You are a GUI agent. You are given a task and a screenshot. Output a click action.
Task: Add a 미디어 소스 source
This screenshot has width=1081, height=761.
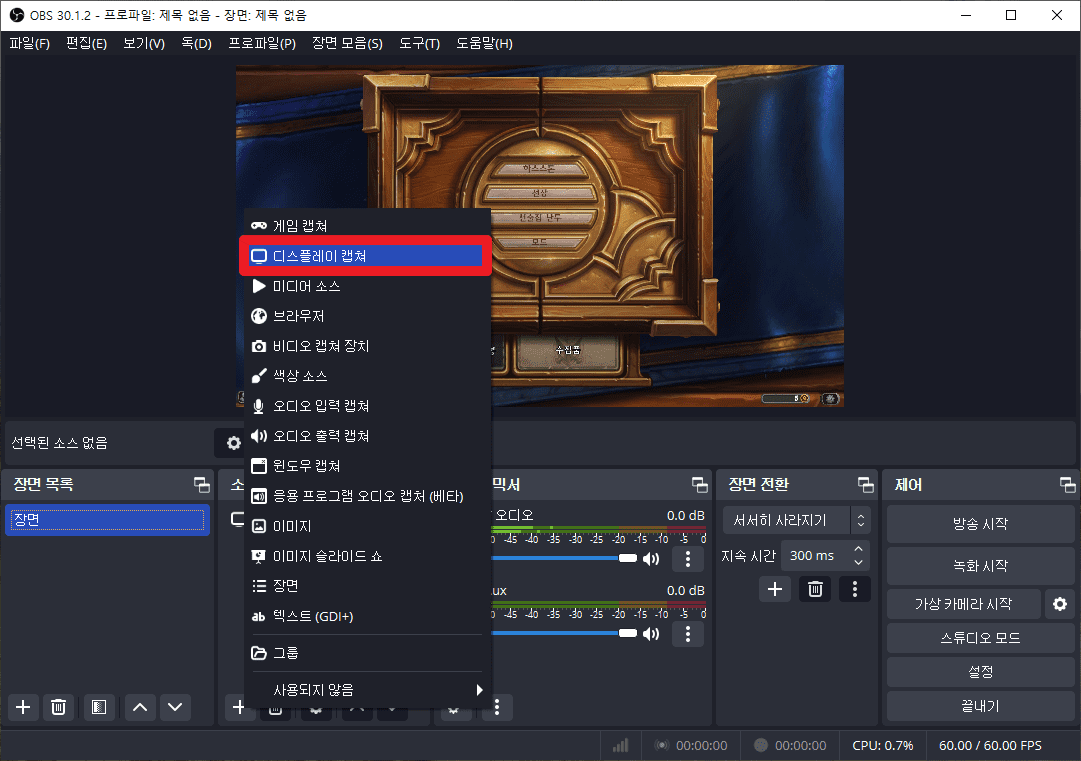[366, 286]
